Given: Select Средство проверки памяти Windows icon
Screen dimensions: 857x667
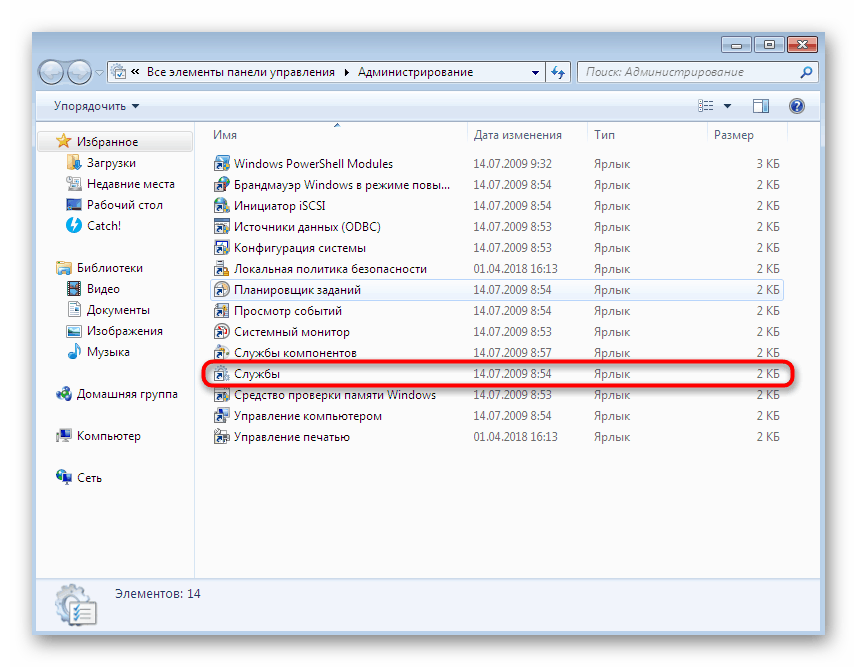Looking at the screenshot, I should click(x=221, y=395).
